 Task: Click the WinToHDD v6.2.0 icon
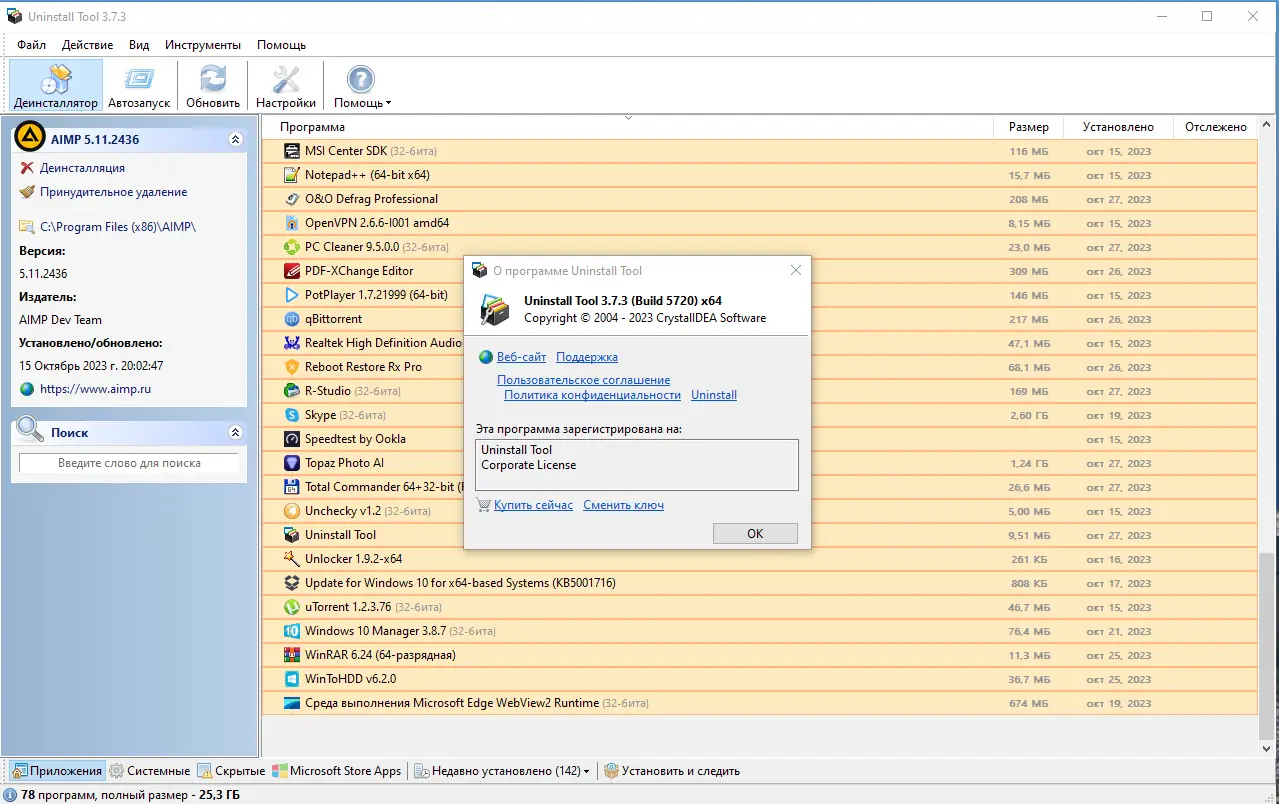click(x=292, y=679)
